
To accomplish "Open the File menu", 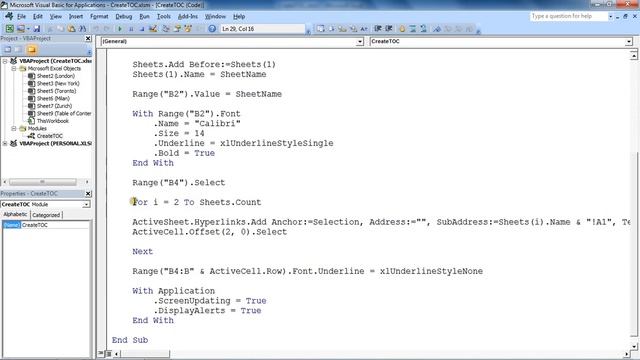I will pyautogui.click(x=21, y=16).
